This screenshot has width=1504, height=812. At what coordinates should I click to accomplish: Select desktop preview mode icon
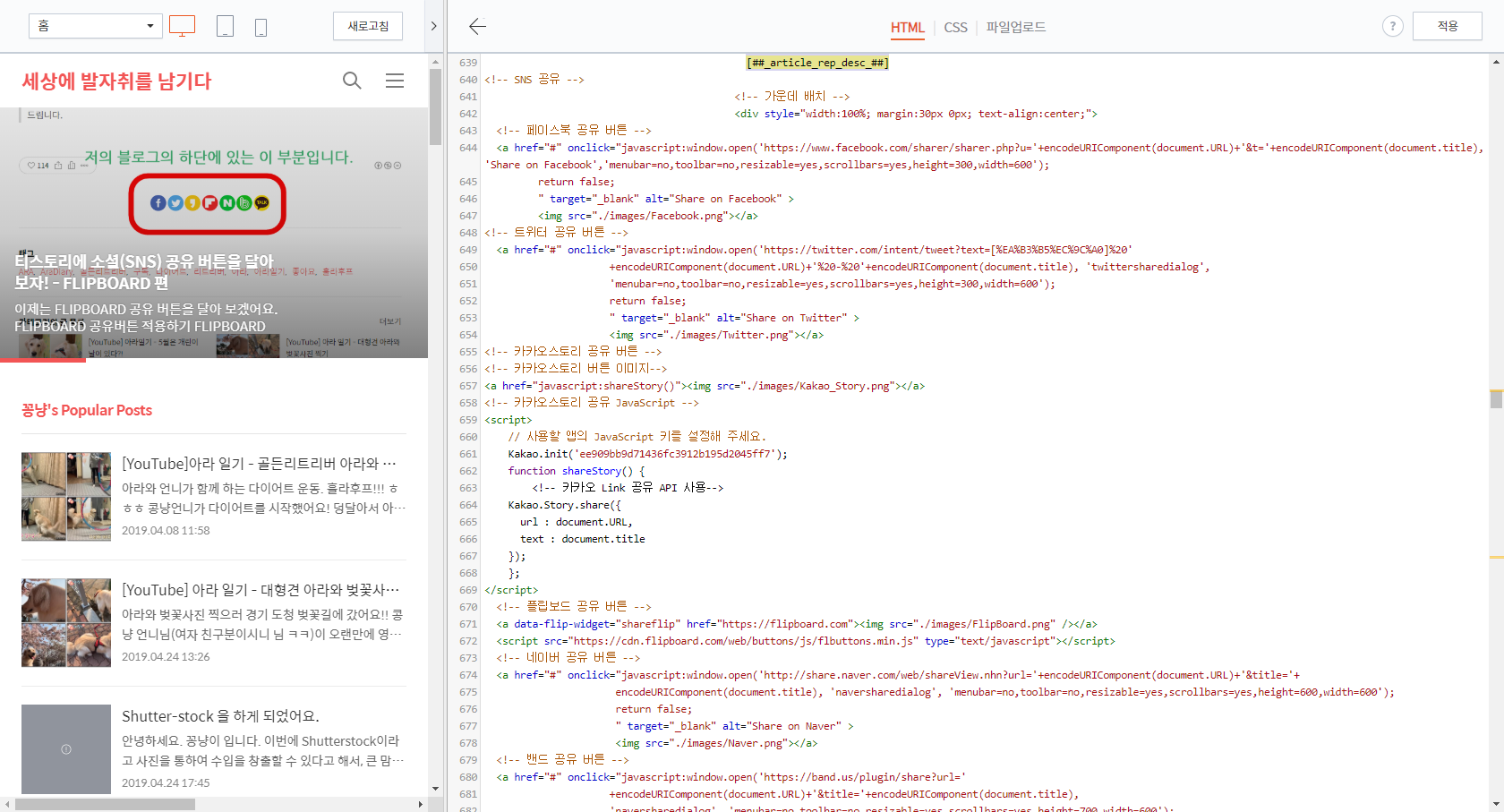(x=182, y=26)
